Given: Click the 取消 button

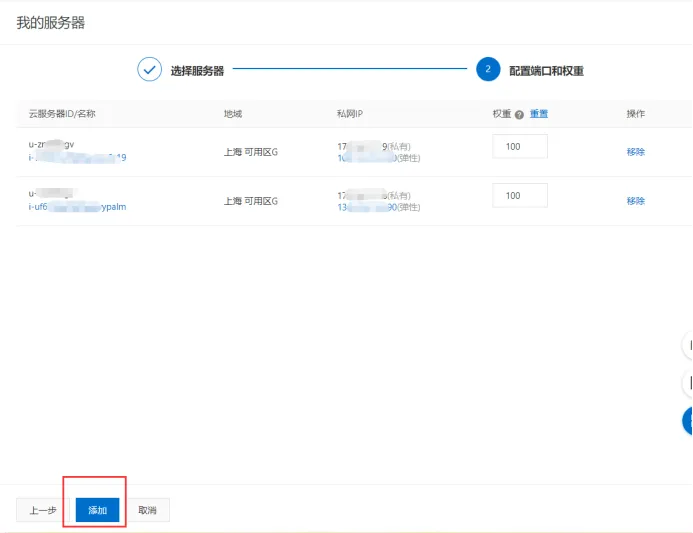Looking at the screenshot, I should (147, 510).
